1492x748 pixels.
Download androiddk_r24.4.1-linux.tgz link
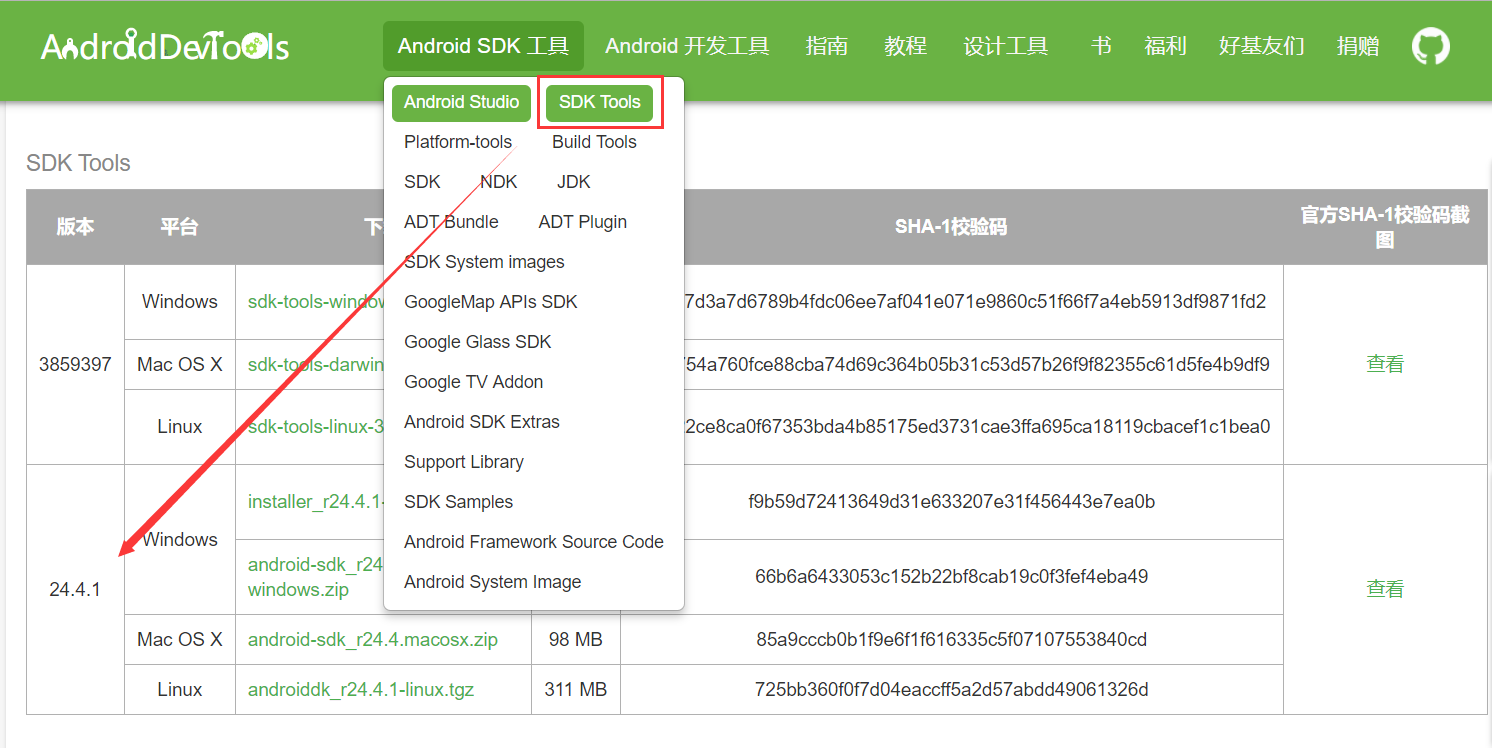[361, 690]
